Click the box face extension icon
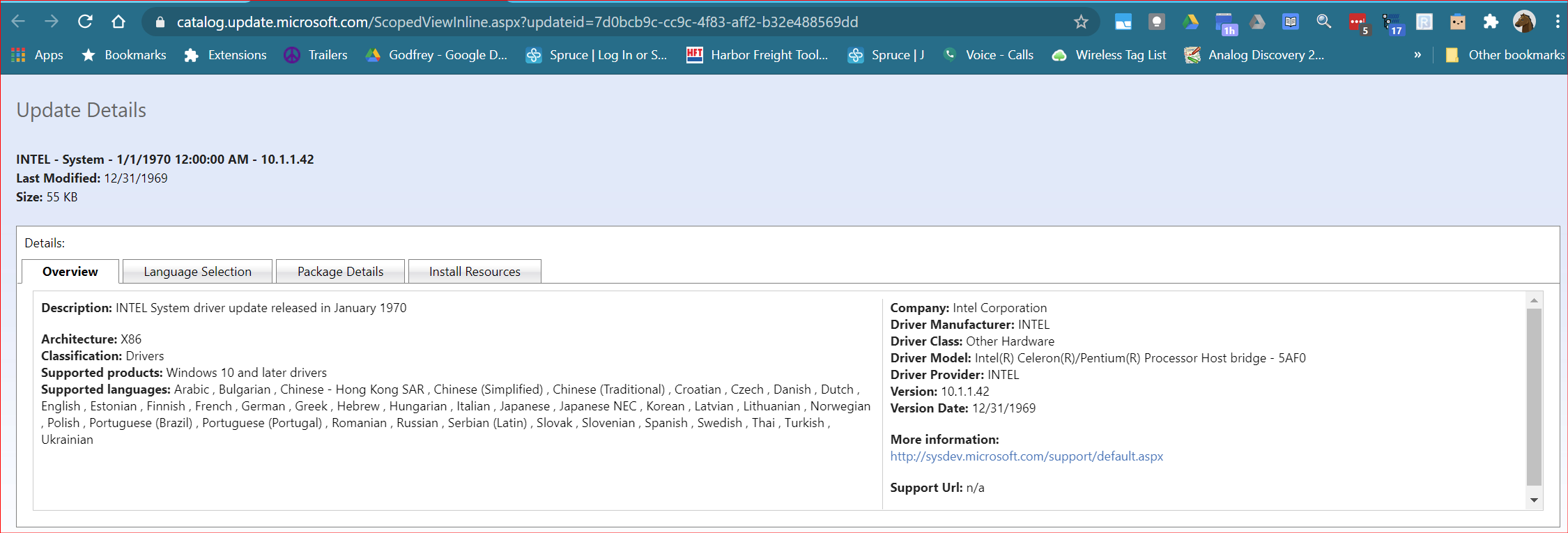1568x533 pixels. click(x=1458, y=22)
